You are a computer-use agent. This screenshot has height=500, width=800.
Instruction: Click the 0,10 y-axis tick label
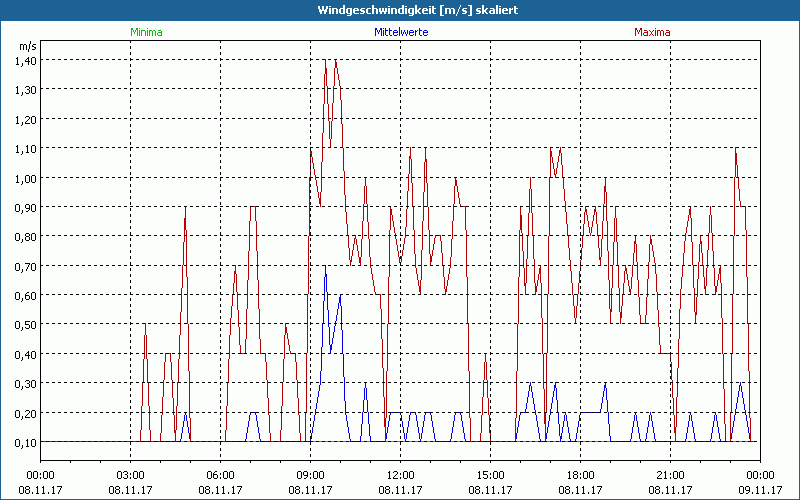pos(25,442)
